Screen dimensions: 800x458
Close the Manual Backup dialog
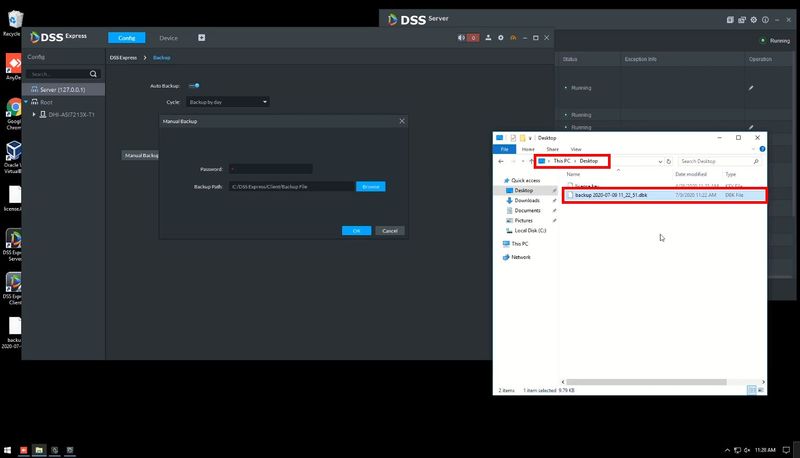[x=402, y=121]
